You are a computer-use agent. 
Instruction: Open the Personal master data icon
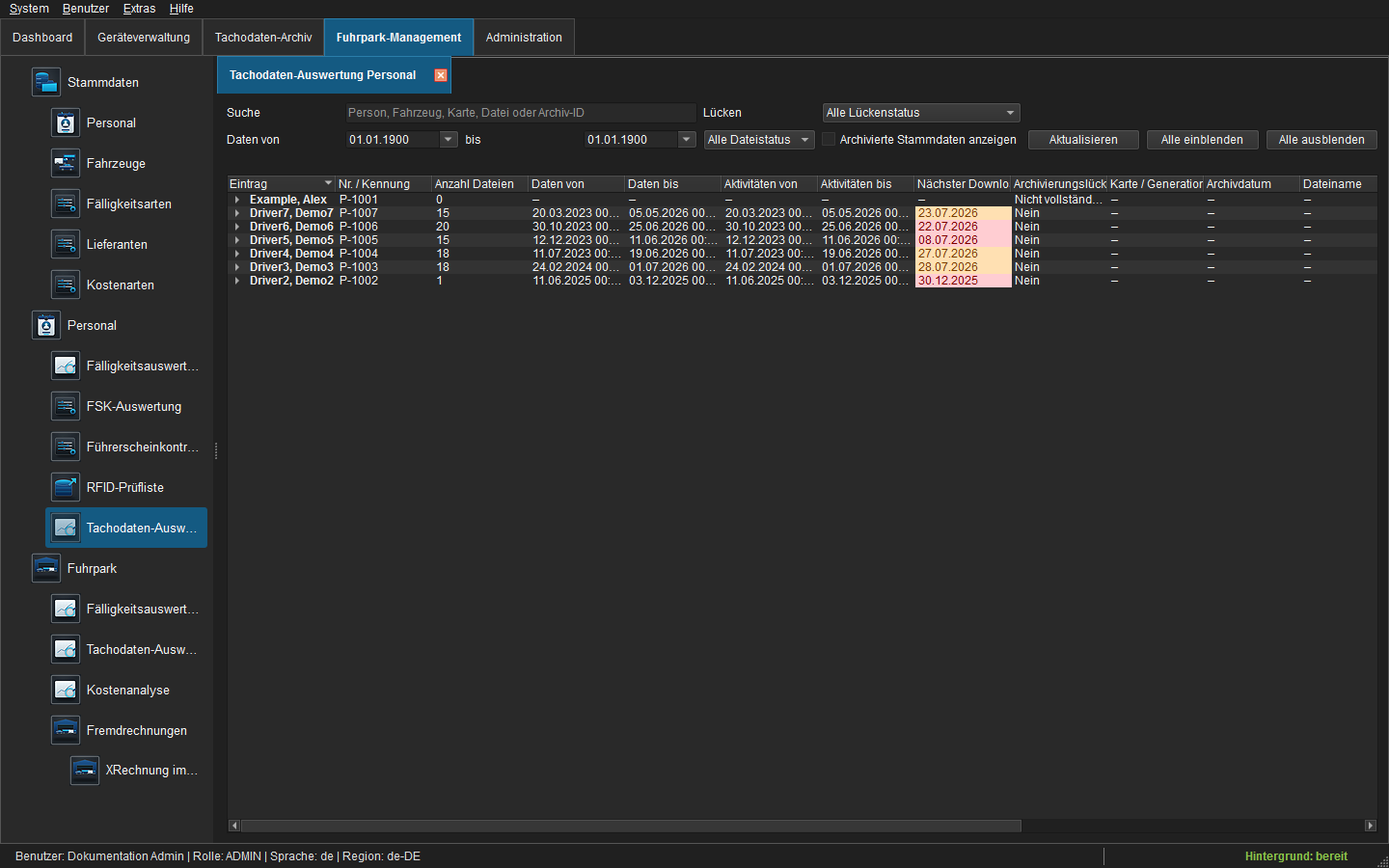(66, 122)
